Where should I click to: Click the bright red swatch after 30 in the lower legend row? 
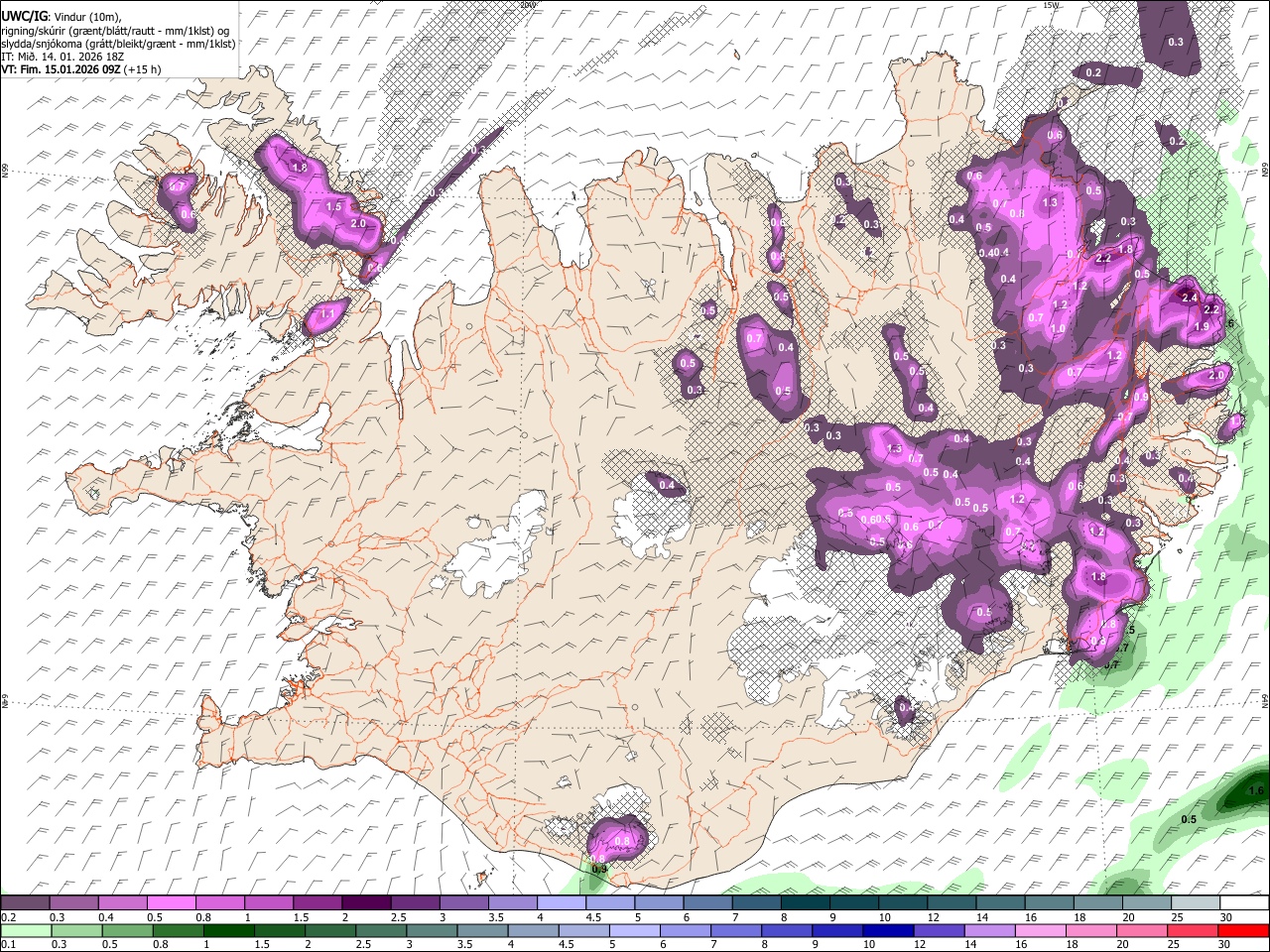tap(1243, 930)
